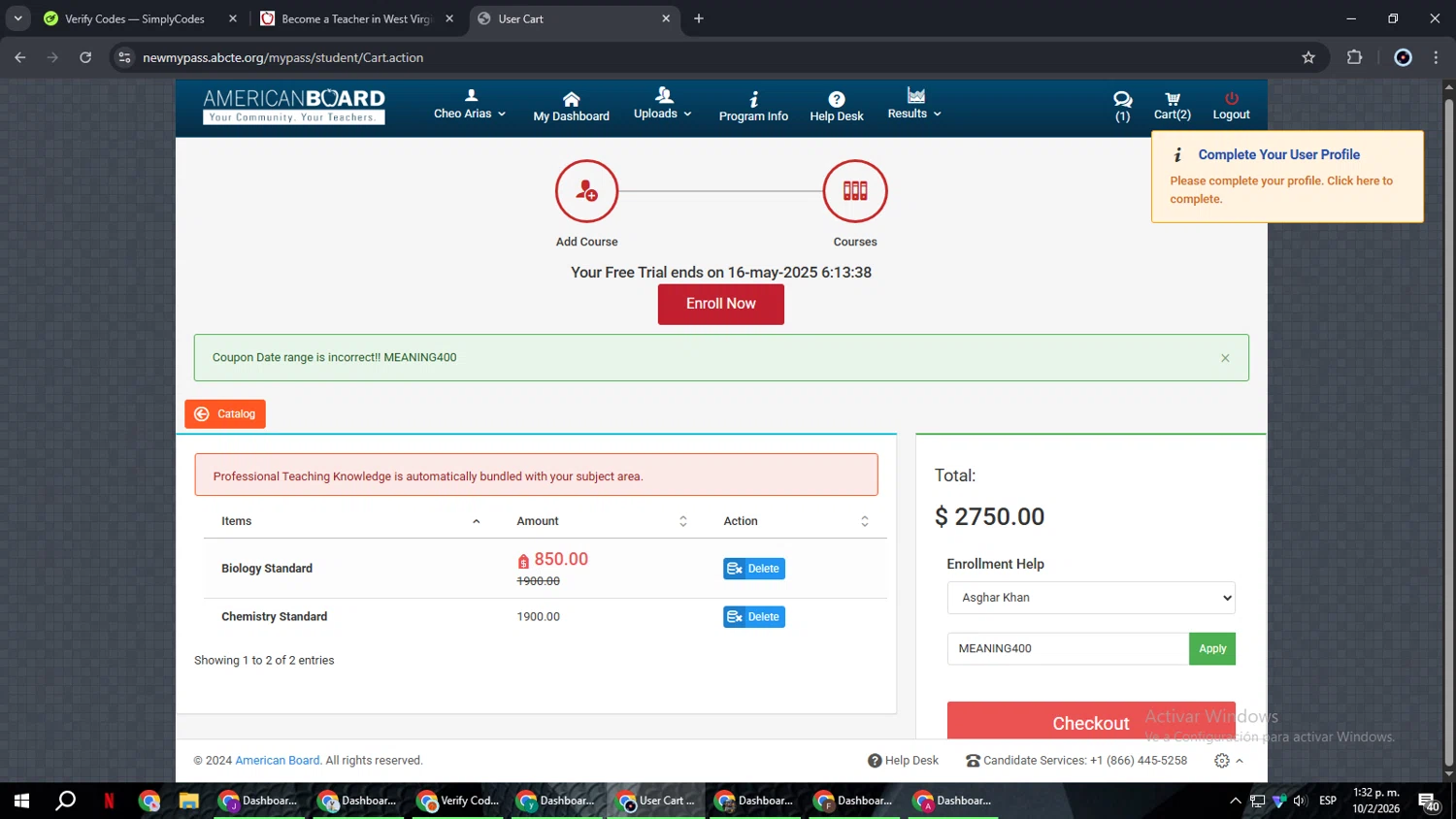Open Chrome three-dot menu
This screenshot has width=1456, height=819.
click(x=1436, y=57)
